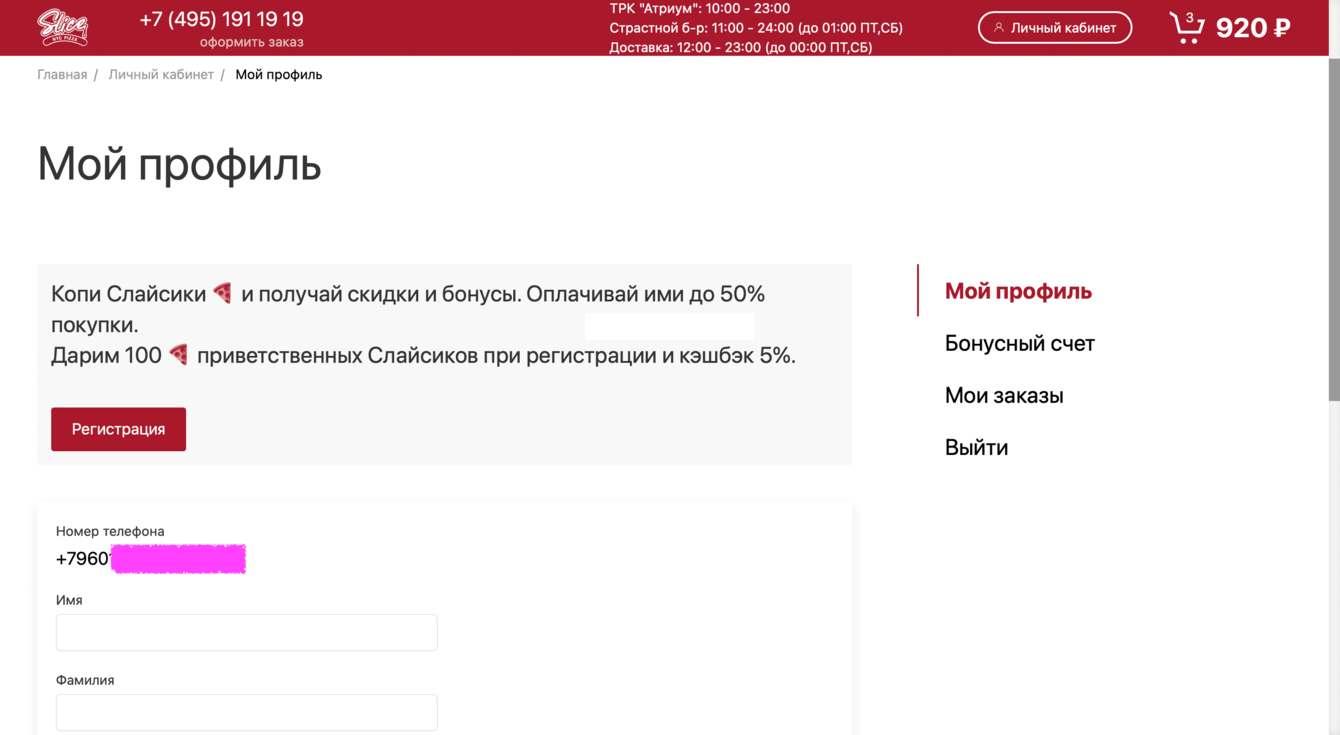Select Мой профиль in the side menu
This screenshot has height=735, width=1340.
(x=1018, y=291)
